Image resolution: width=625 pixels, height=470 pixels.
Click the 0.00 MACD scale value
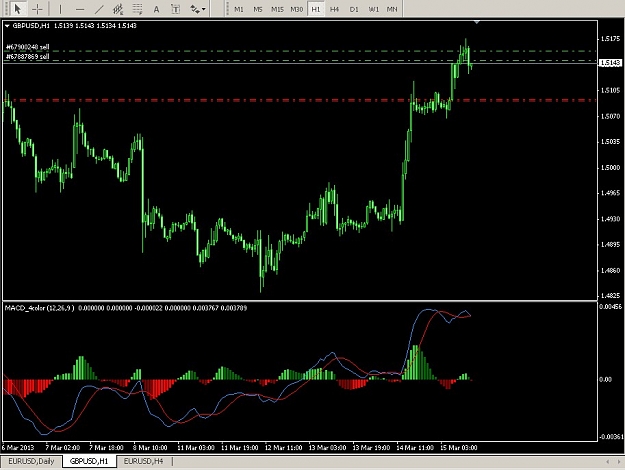(x=605, y=380)
